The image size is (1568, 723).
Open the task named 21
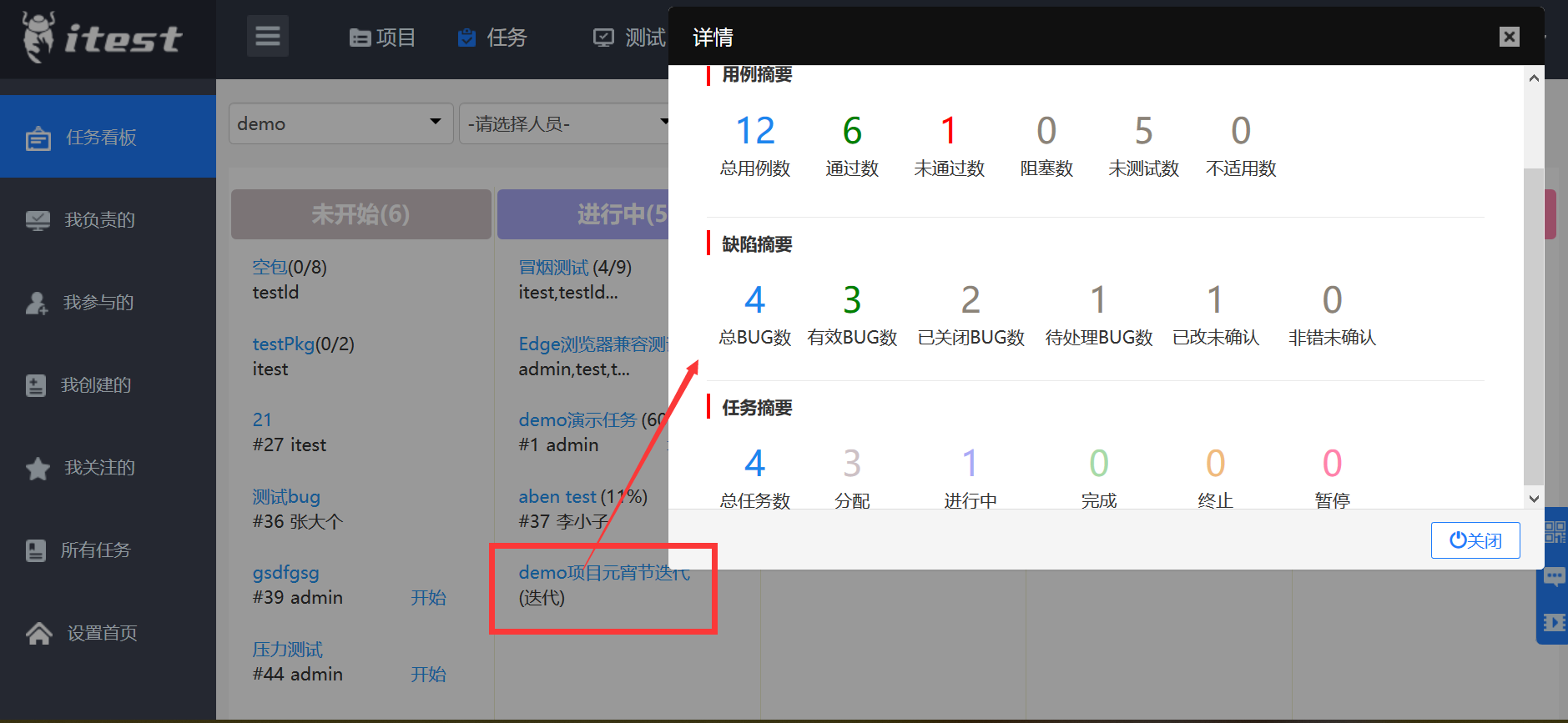point(262,419)
